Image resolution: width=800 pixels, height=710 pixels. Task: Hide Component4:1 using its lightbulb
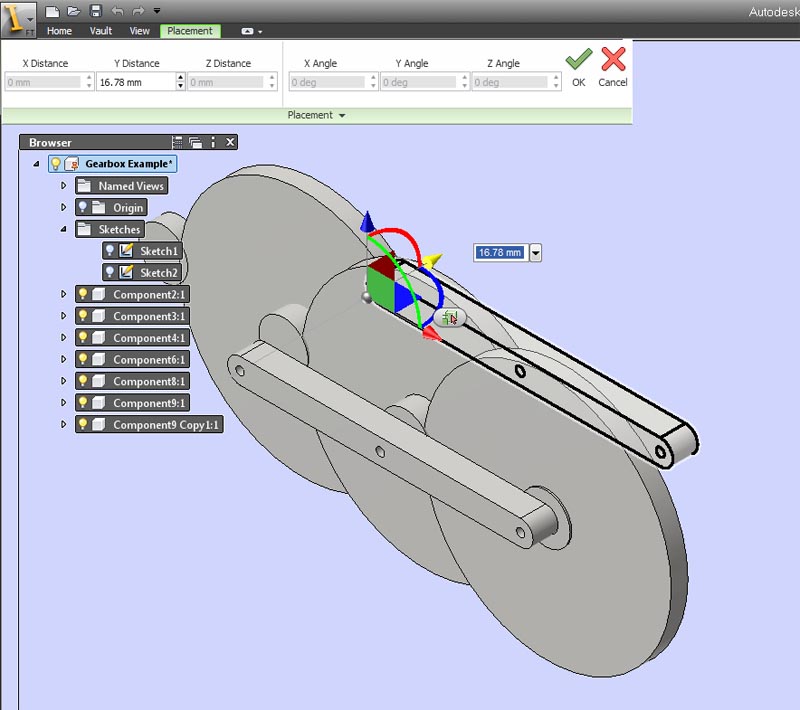(83, 337)
